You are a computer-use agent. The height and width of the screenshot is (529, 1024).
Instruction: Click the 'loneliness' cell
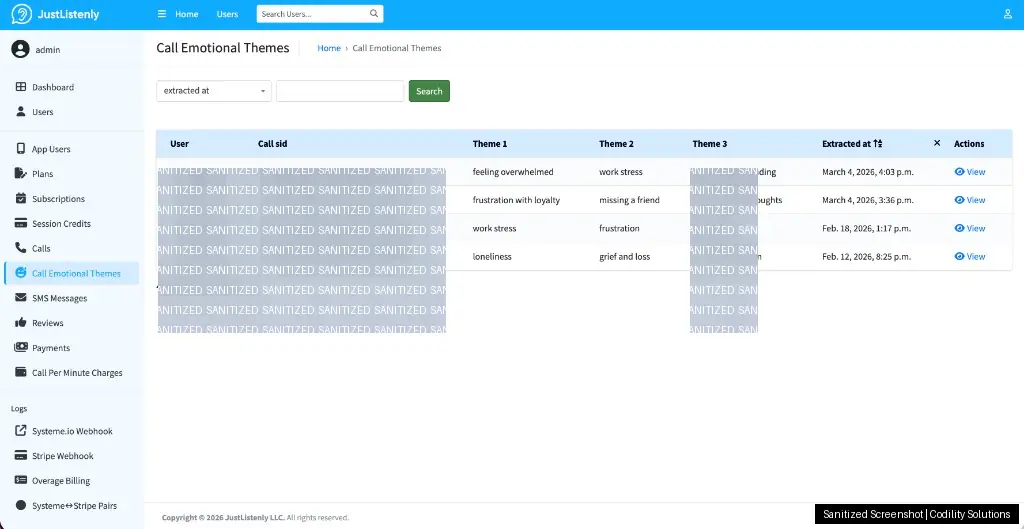coord(492,257)
